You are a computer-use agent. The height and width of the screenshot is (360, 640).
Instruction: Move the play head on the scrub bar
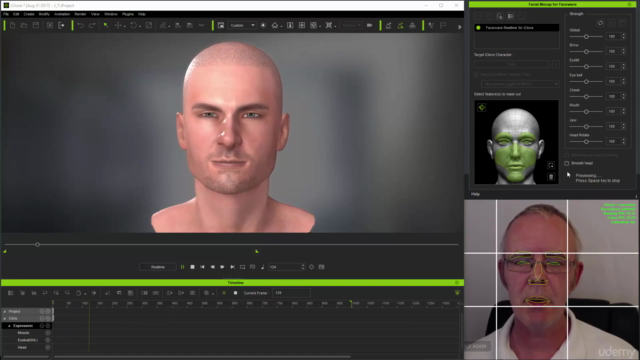(38, 244)
